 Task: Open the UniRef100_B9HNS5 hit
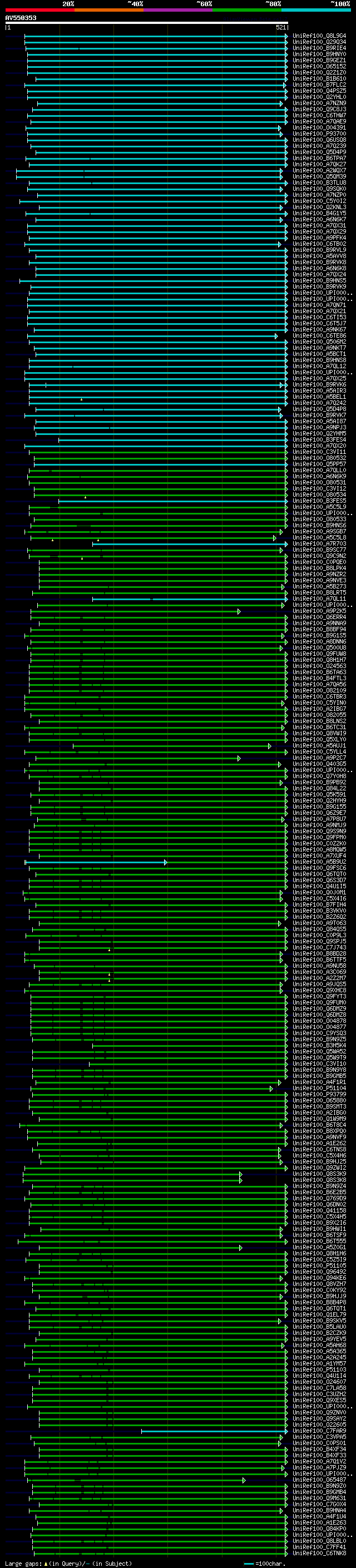[x=319, y=280]
